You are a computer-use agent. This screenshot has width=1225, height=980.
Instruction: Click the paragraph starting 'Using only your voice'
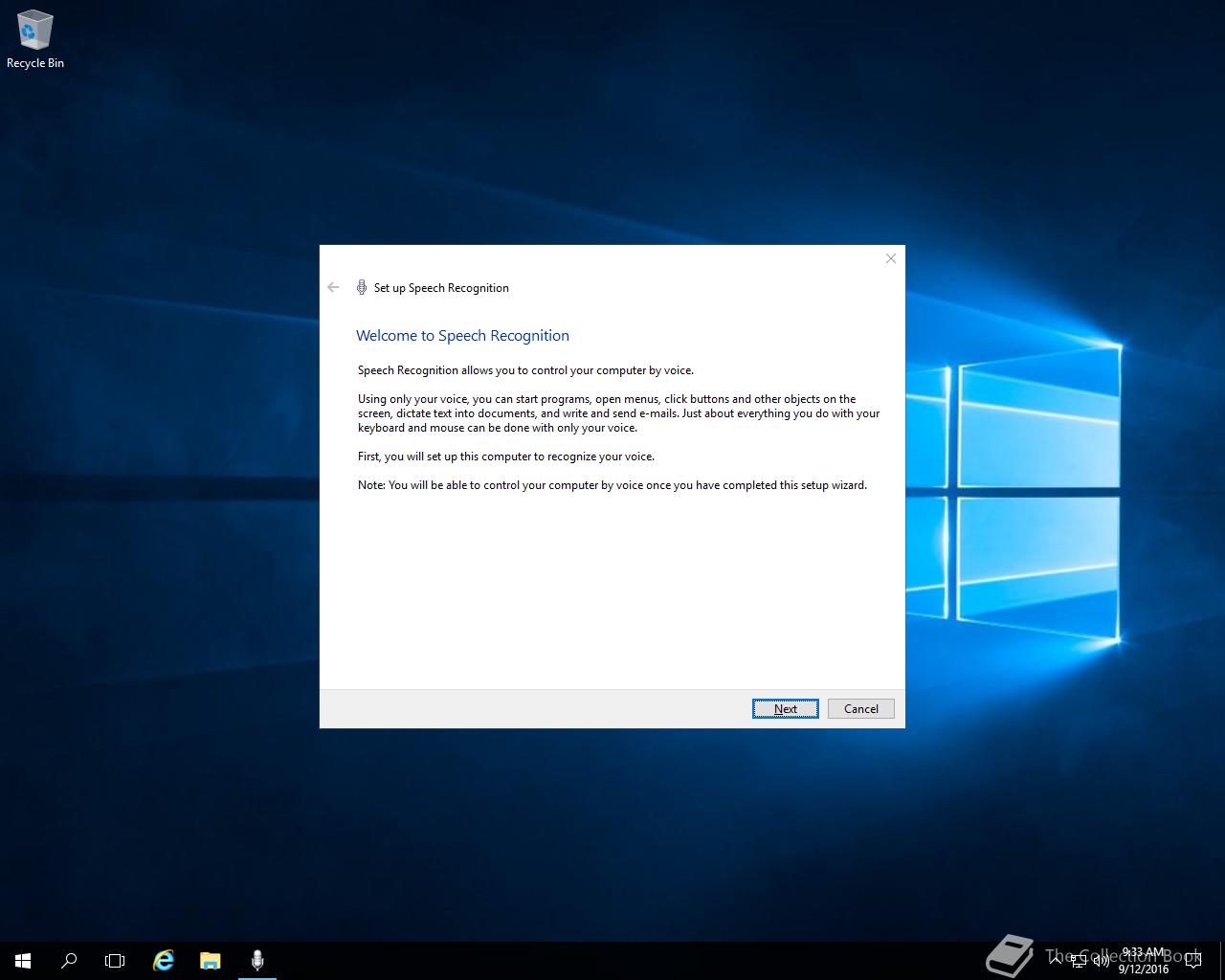pyautogui.click(x=618, y=413)
